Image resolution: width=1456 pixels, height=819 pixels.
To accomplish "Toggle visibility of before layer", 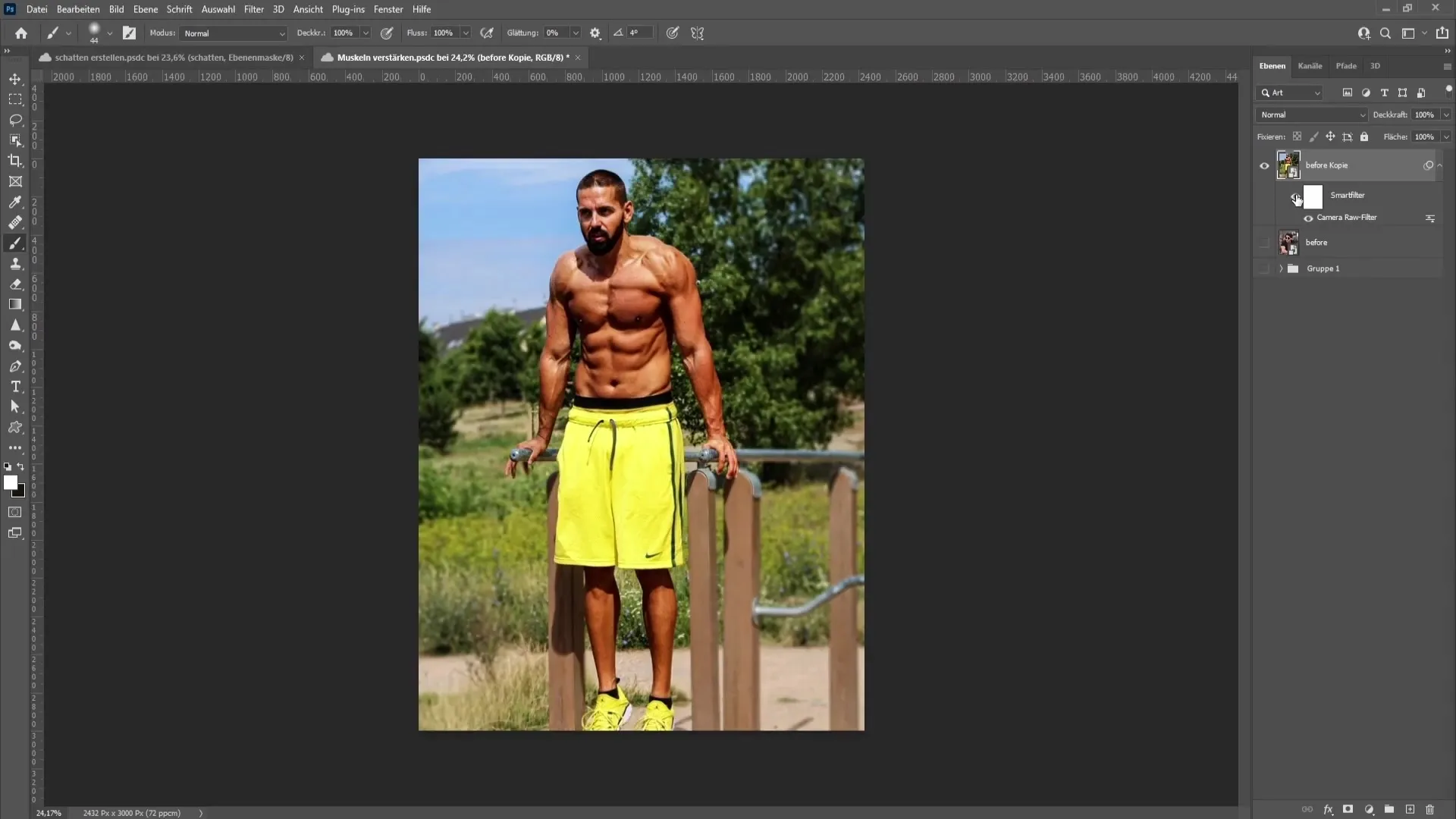I will tap(1264, 242).
